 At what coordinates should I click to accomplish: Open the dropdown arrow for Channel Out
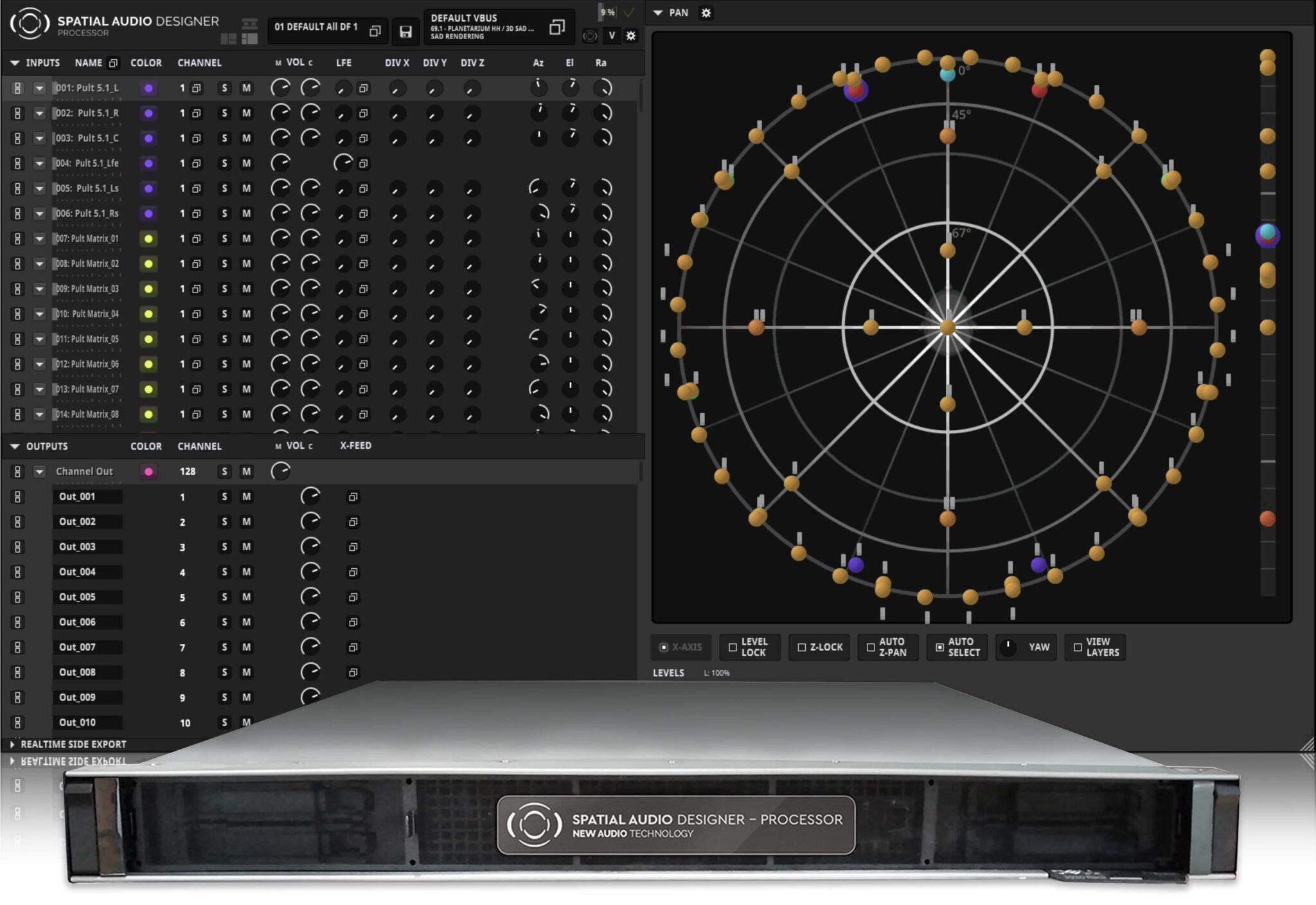pyautogui.click(x=39, y=472)
